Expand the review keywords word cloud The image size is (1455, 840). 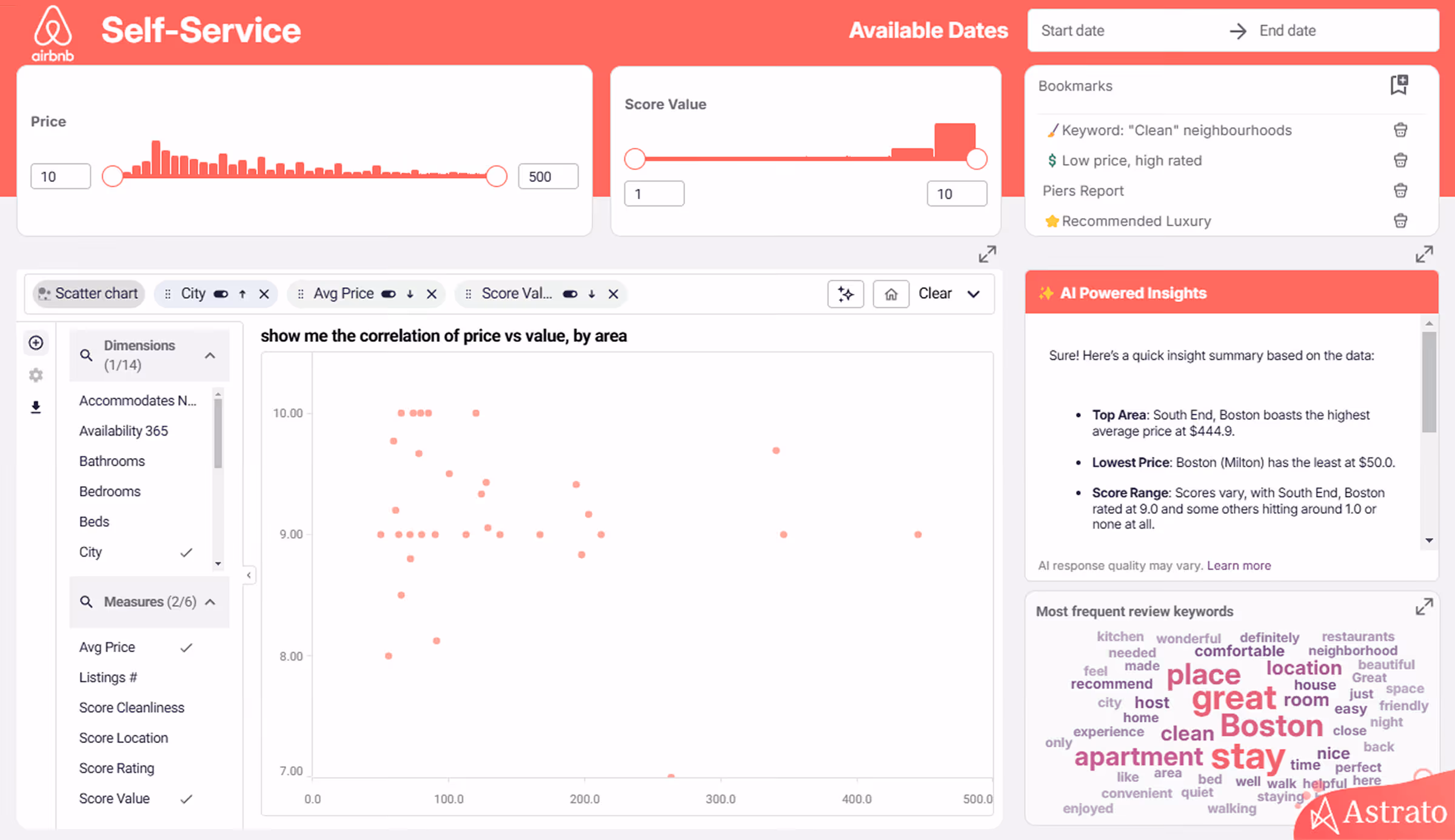click(x=1423, y=607)
